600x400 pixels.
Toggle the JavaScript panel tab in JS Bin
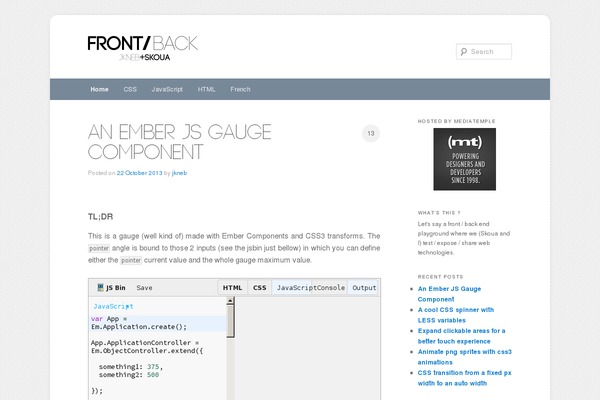click(294, 287)
